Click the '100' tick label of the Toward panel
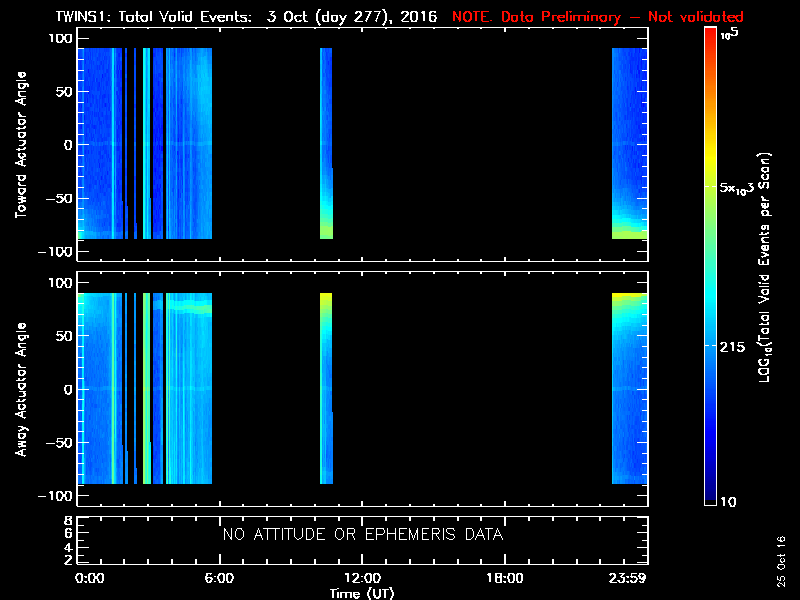This screenshot has height=600, width=800. tap(62, 38)
